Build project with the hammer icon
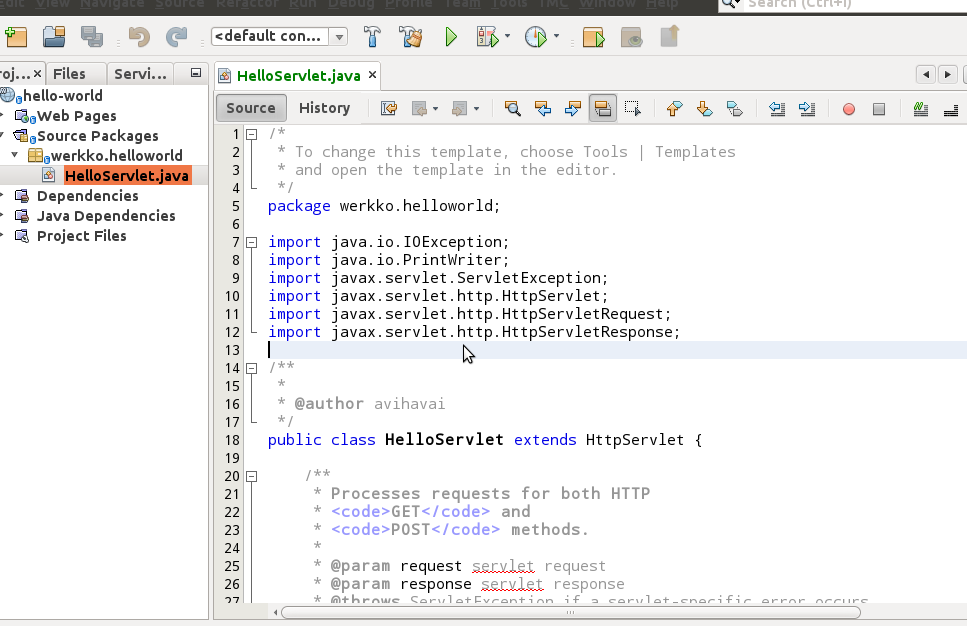 (372, 37)
